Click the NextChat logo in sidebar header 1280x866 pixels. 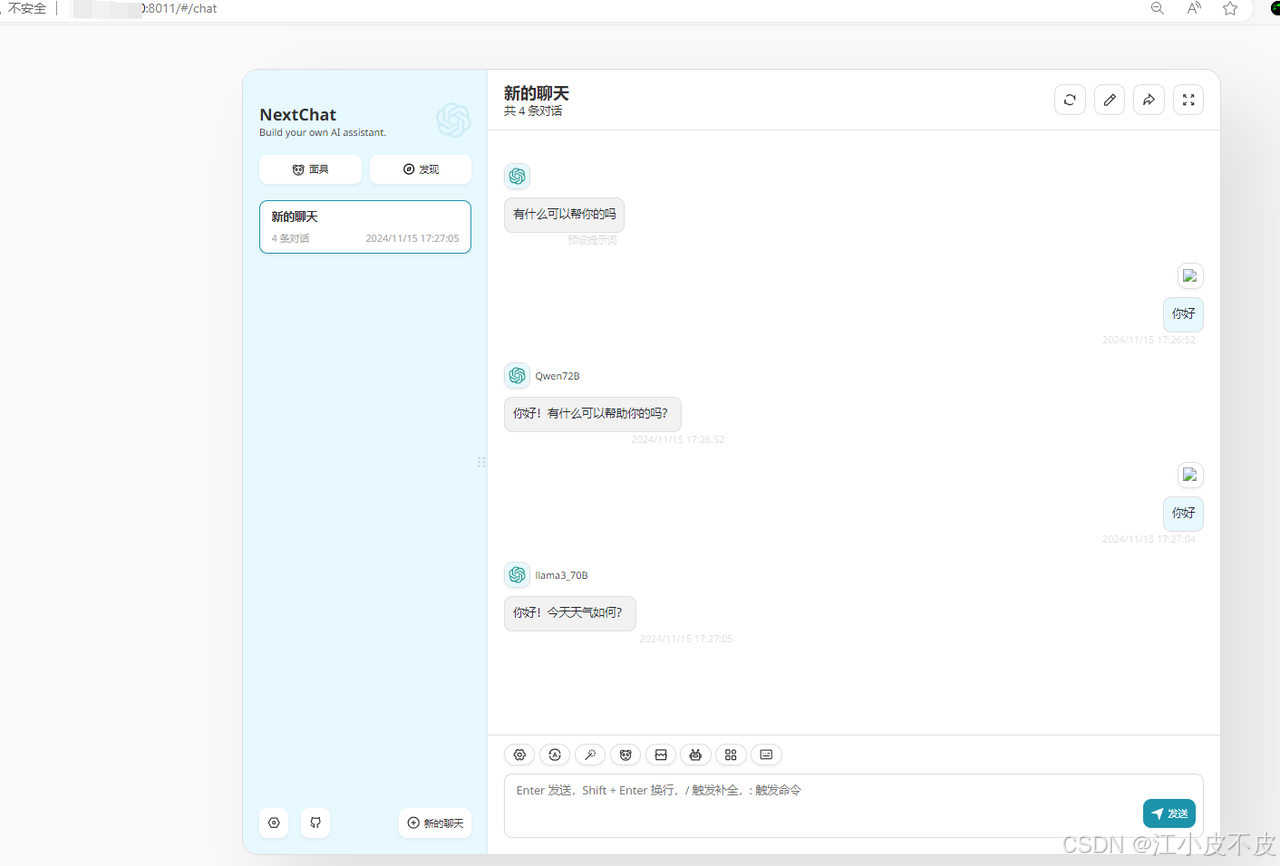click(x=453, y=120)
